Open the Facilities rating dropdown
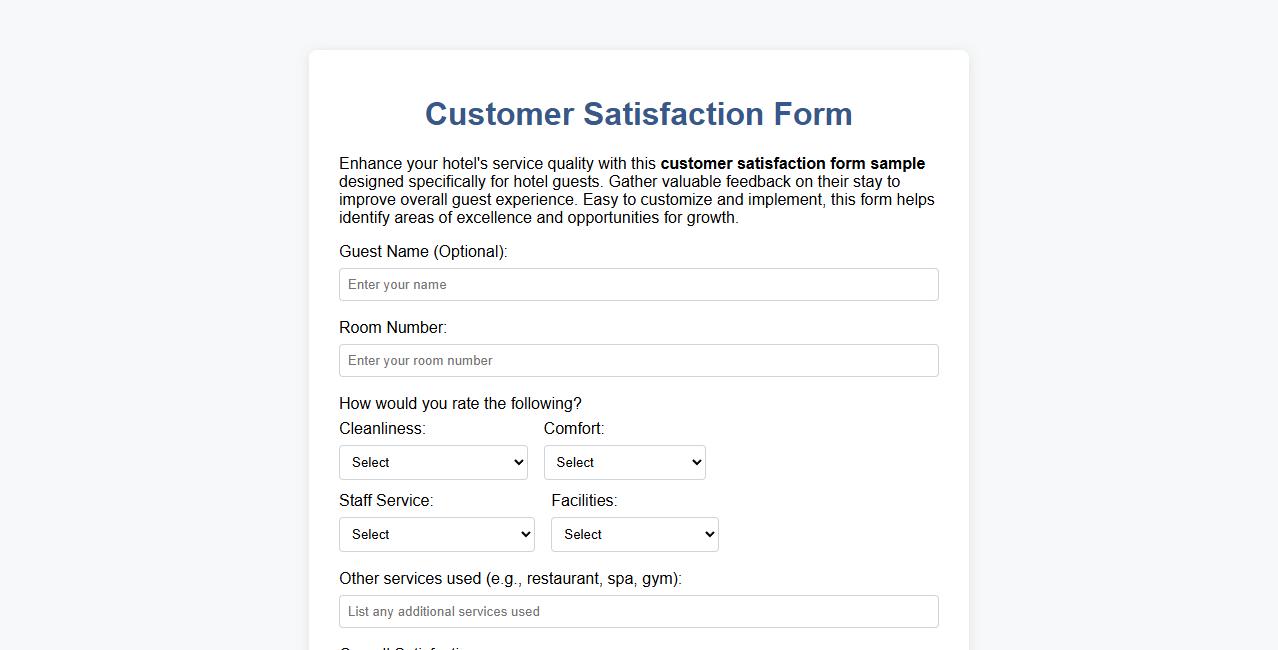Image resolution: width=1278 pixels, height=650 pixels. point(634,534)
